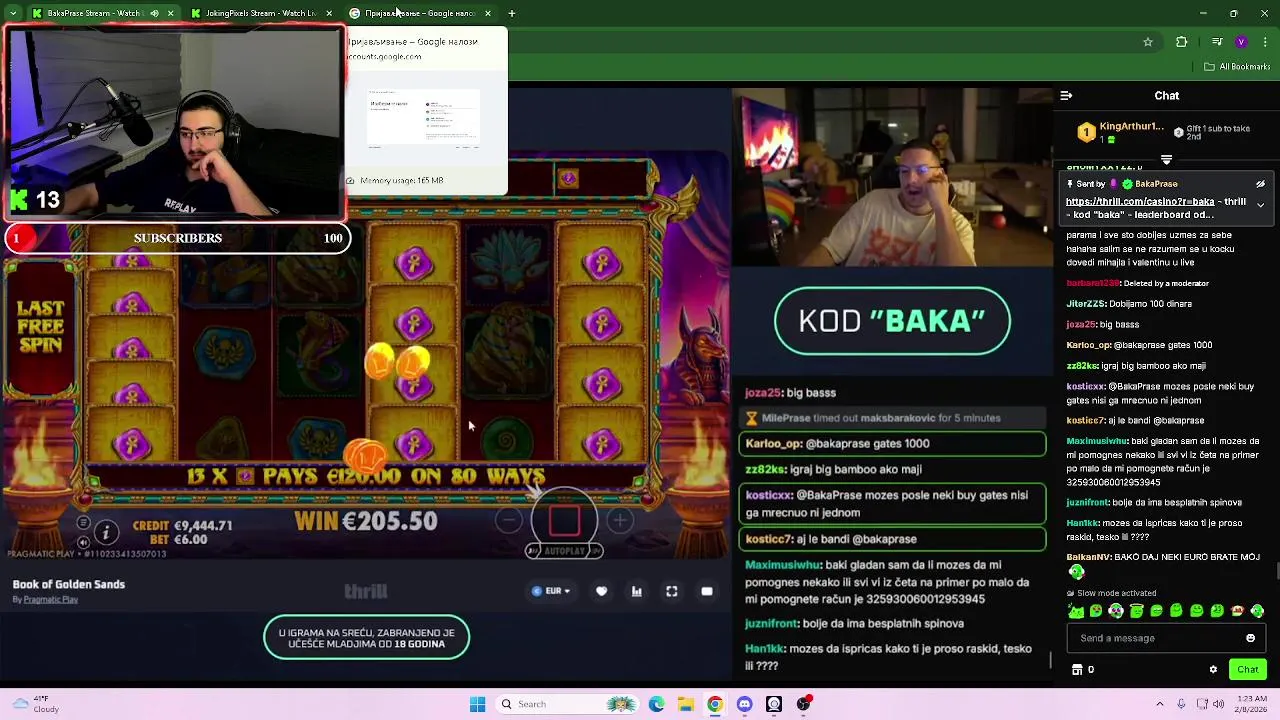The image size is (1280, 720).
Task: Close the Google accounts browser tab
Action: (x=487, y=13)
